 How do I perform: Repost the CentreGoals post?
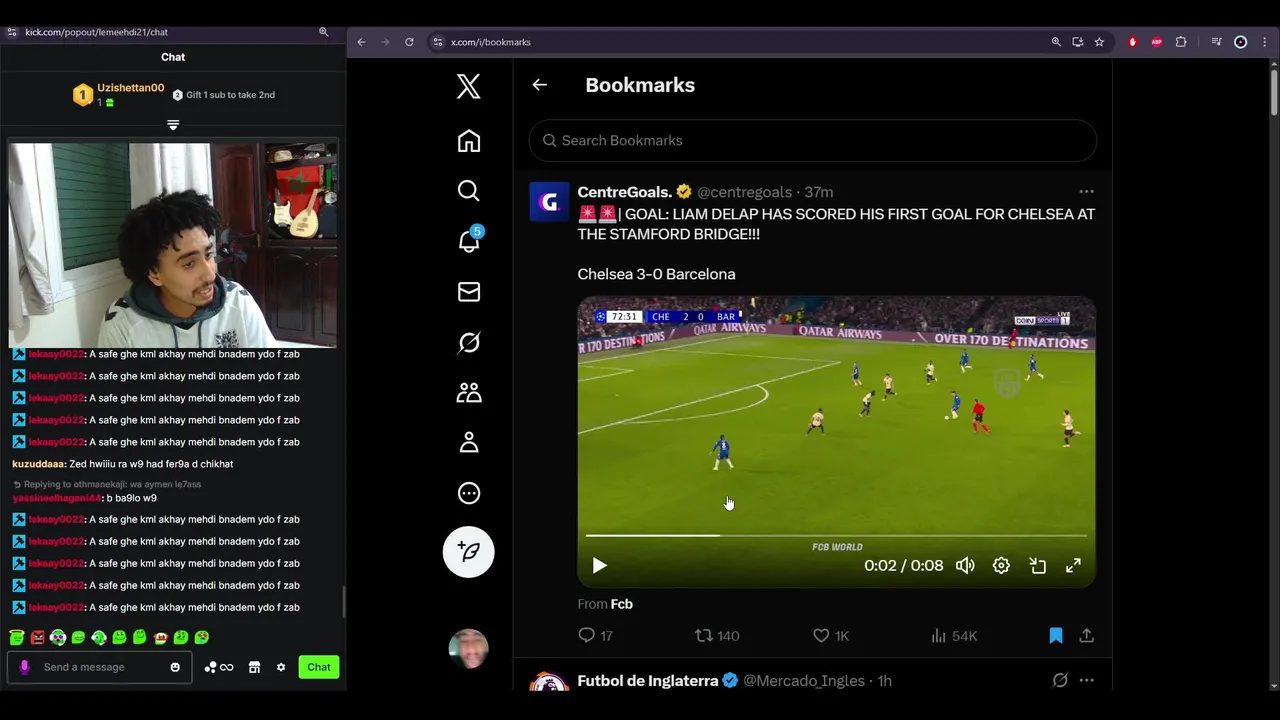[717, 636]
